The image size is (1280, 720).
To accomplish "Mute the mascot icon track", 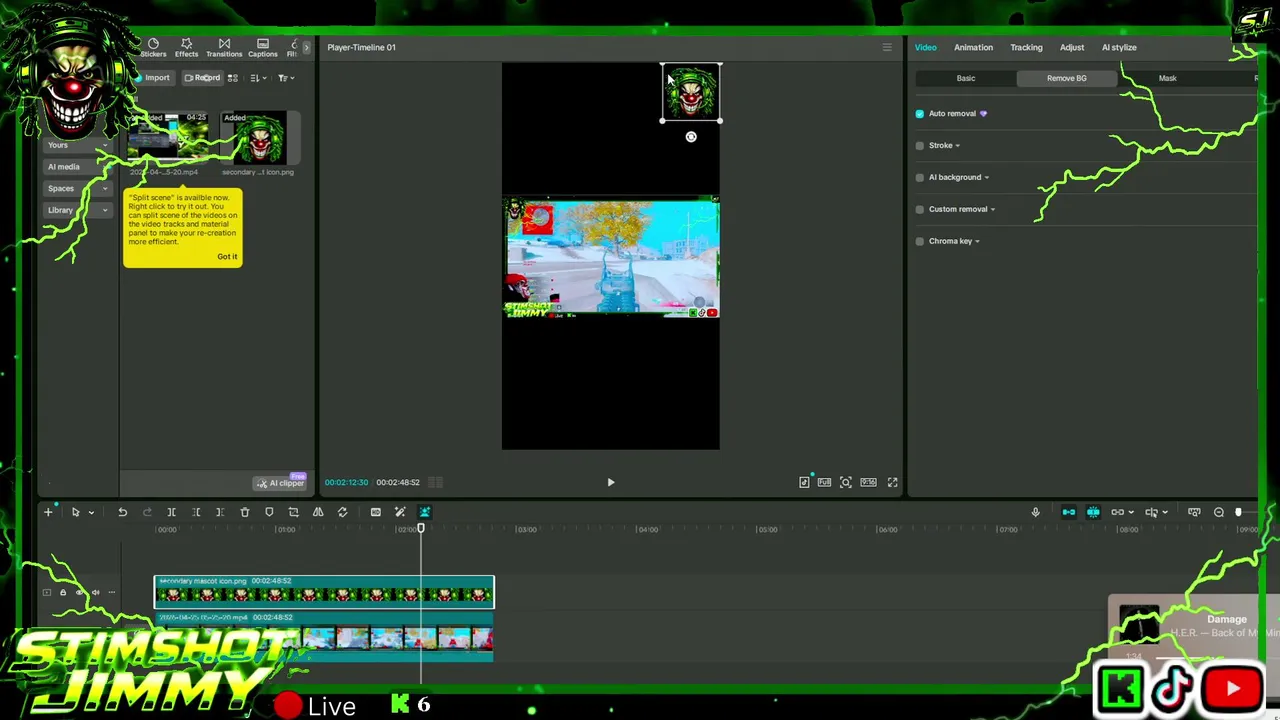I will pyautogui.click(x=95, y=592).
